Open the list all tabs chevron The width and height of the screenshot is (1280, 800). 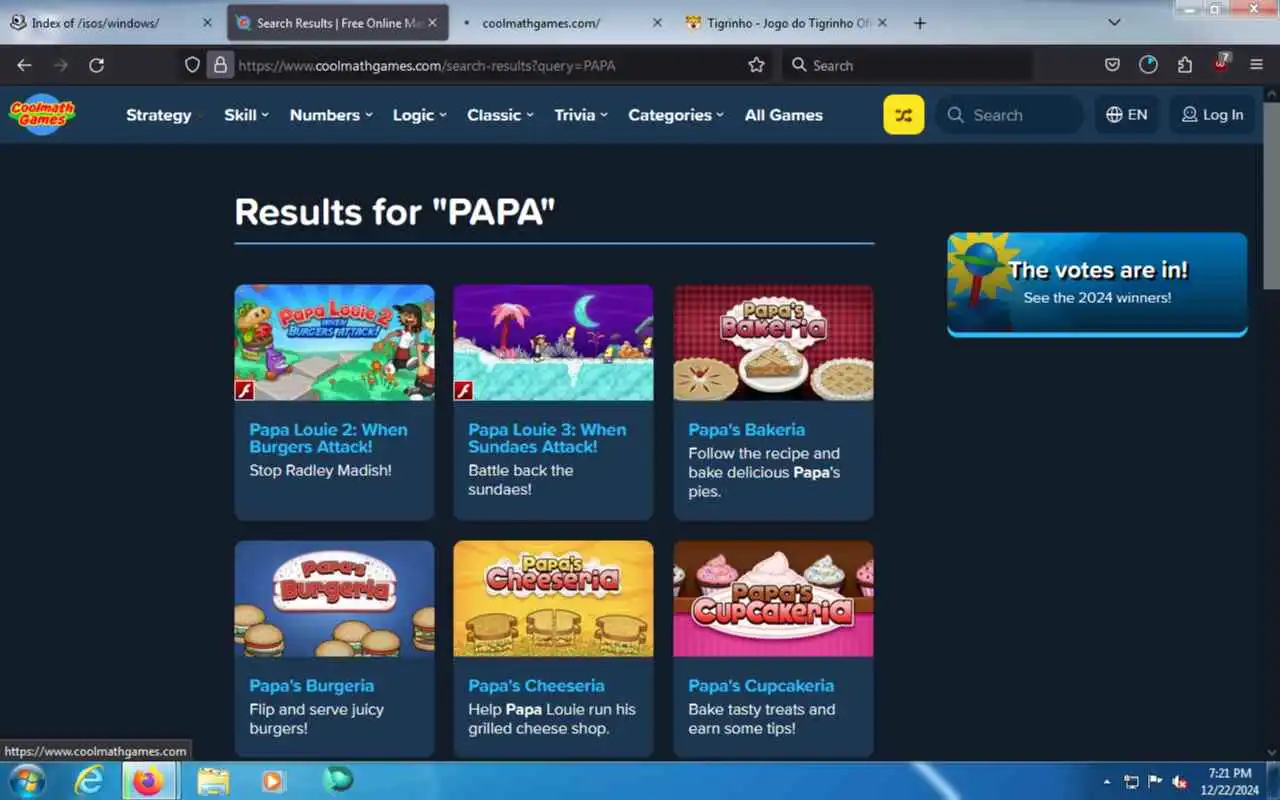[x=1115, y=22]
